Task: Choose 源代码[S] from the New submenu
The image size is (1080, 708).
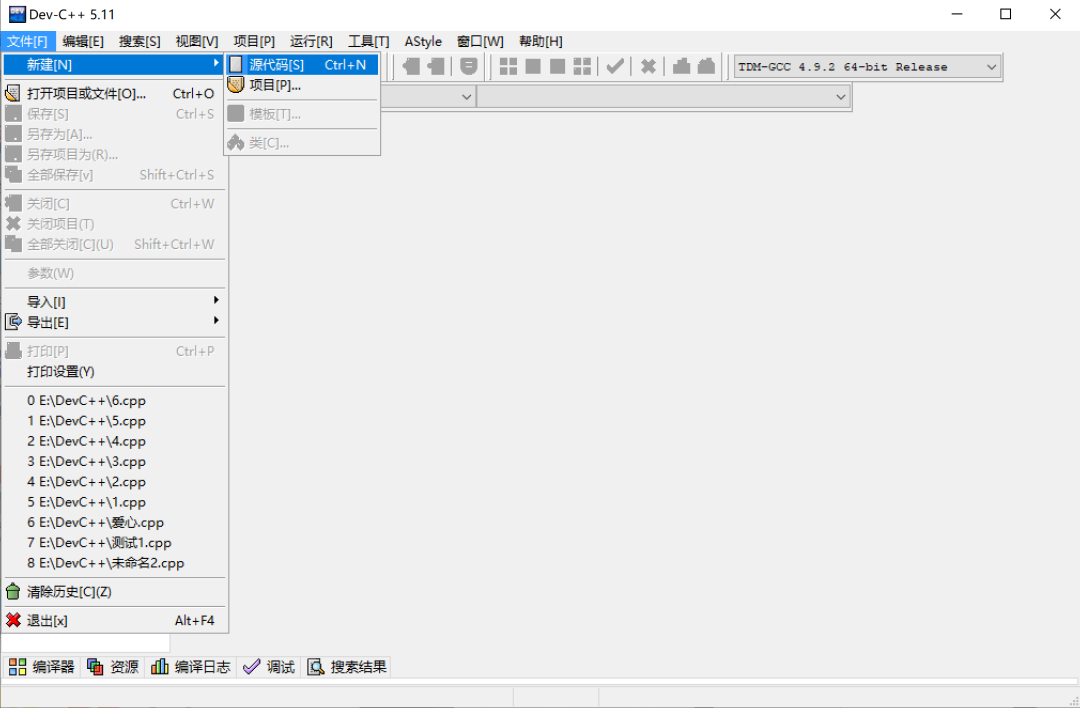Action: point(302,65)
